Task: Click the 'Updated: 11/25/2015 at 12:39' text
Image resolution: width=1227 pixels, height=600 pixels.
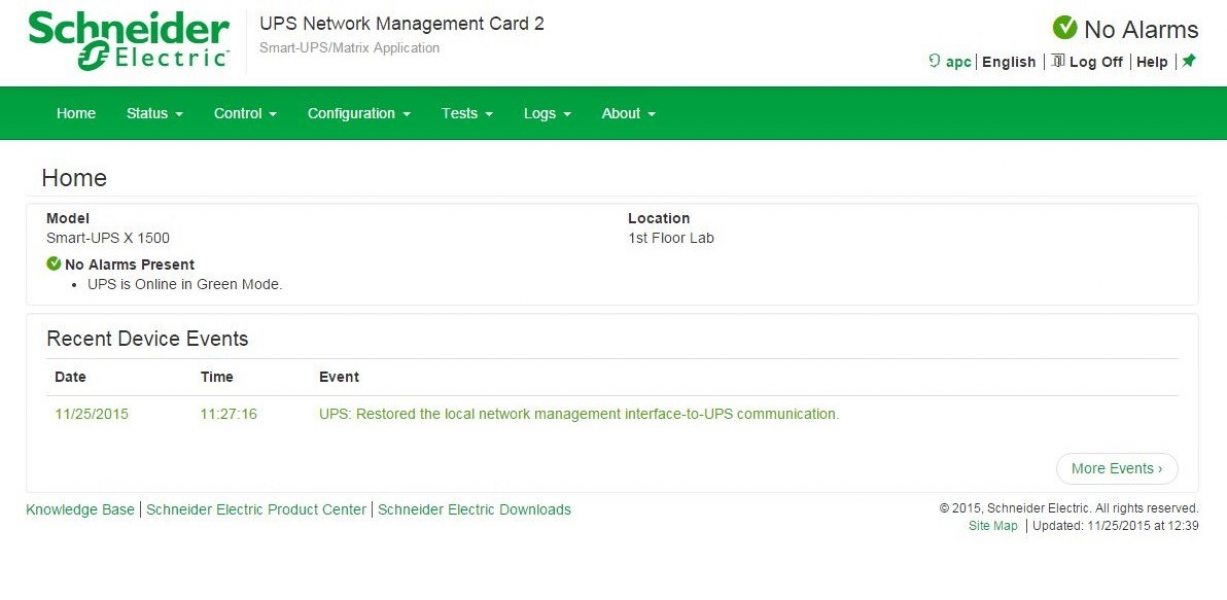Action: (x=1115, y=526)
